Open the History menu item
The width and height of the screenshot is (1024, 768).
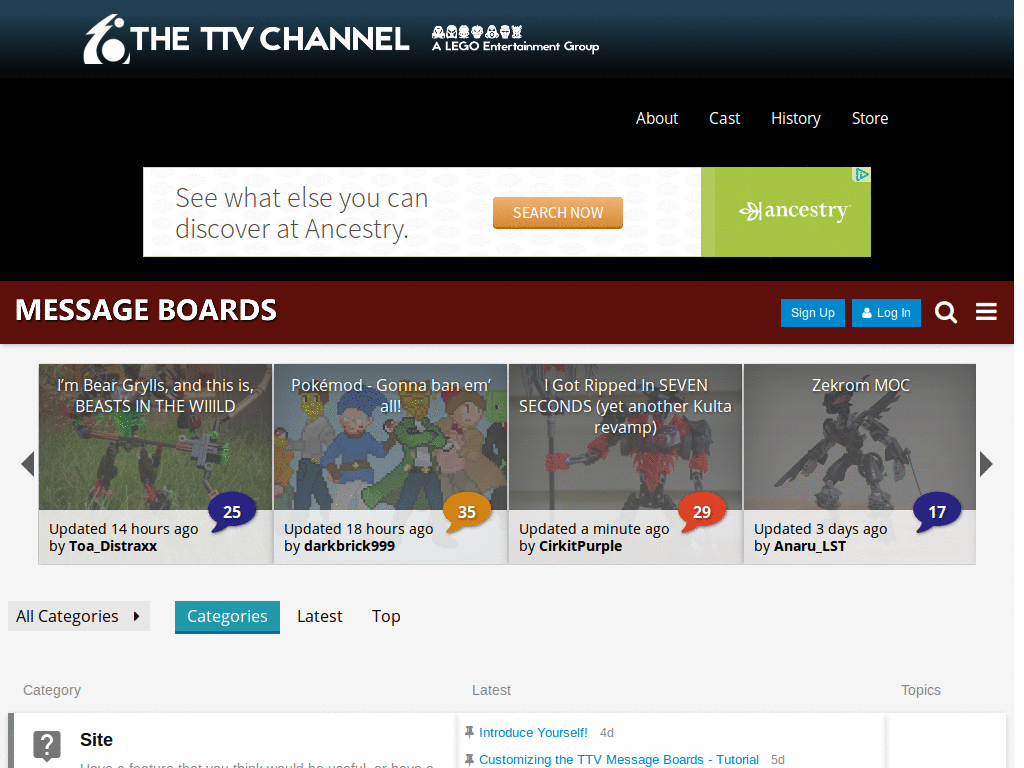click(x=795, y=118)
